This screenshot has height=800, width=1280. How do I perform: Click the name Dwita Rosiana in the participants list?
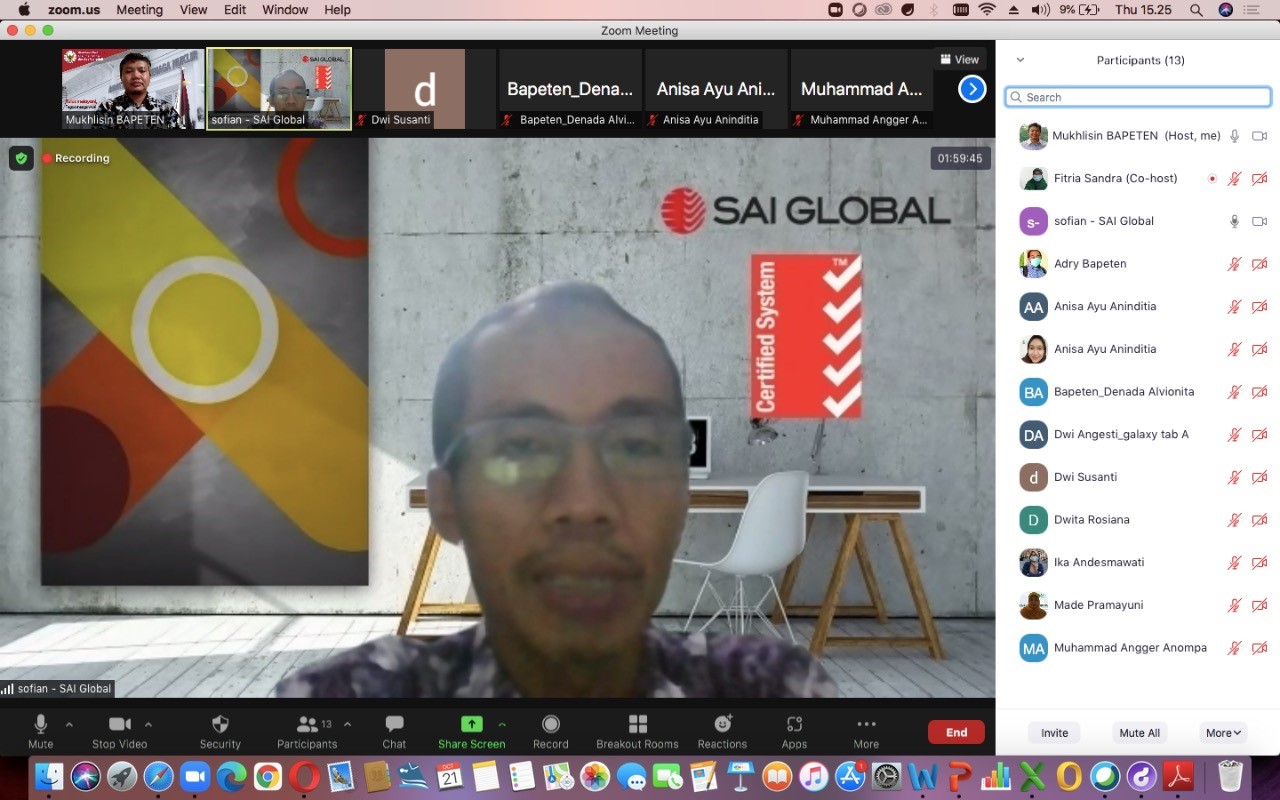(1092, 520)
